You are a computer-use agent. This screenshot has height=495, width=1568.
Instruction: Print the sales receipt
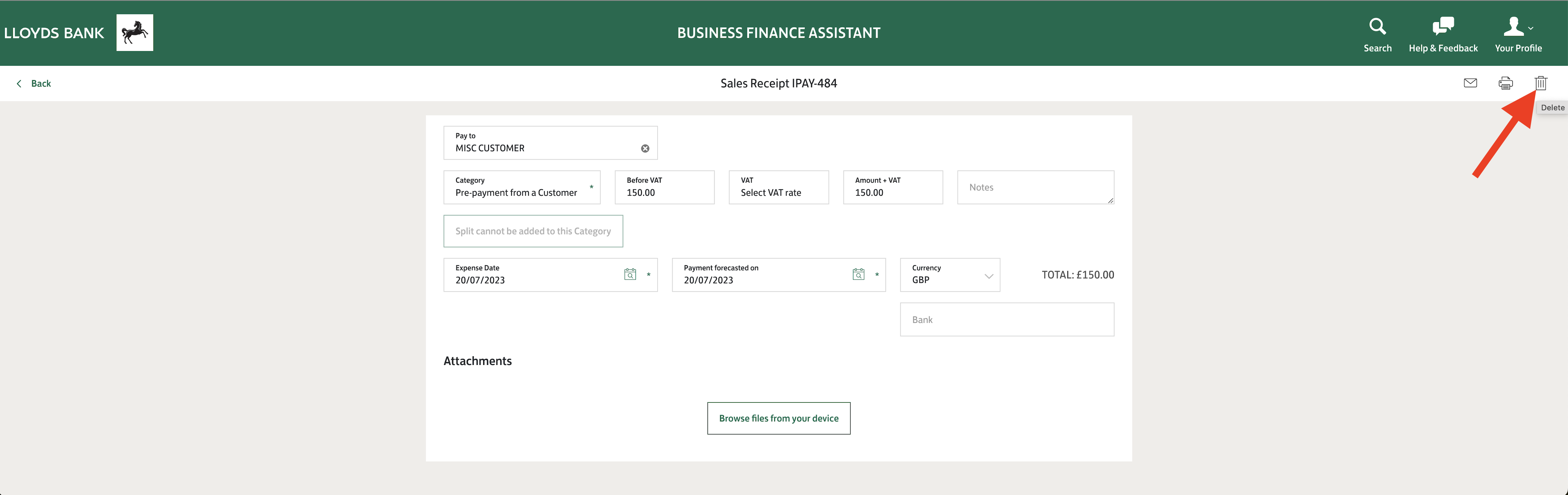click(1505, 83)
